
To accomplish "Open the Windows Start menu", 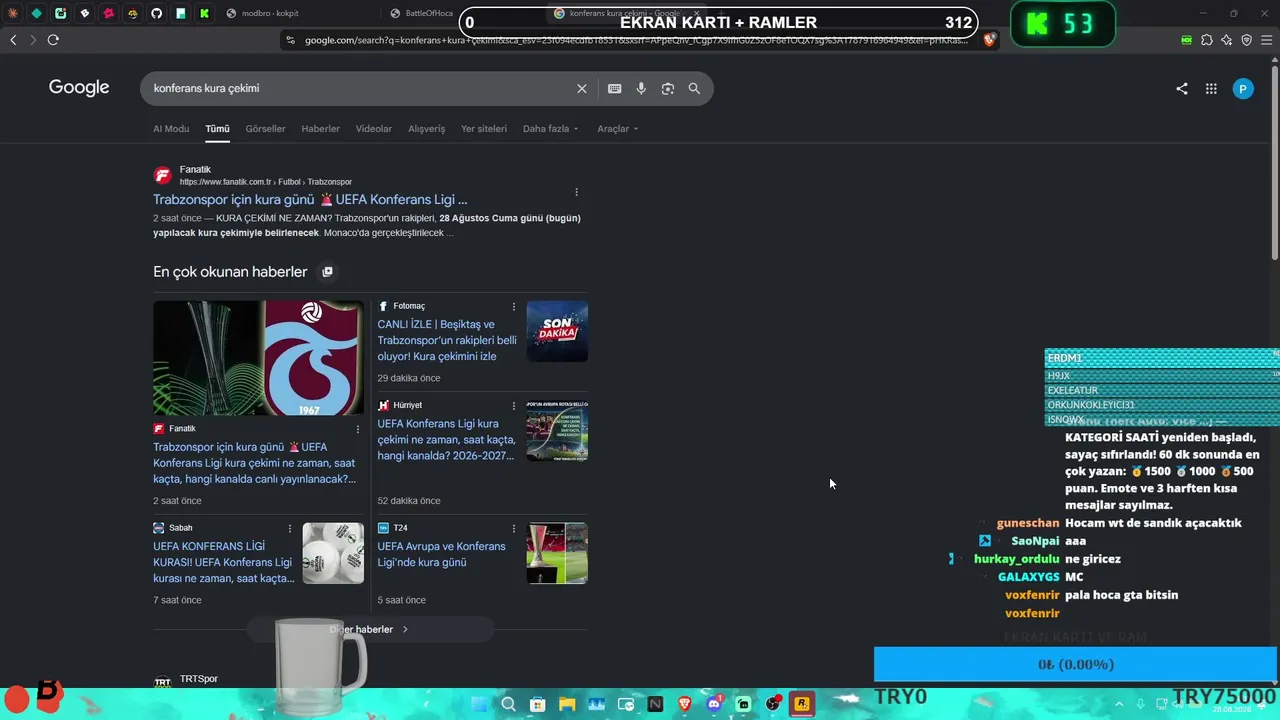I will click(481, 704).
